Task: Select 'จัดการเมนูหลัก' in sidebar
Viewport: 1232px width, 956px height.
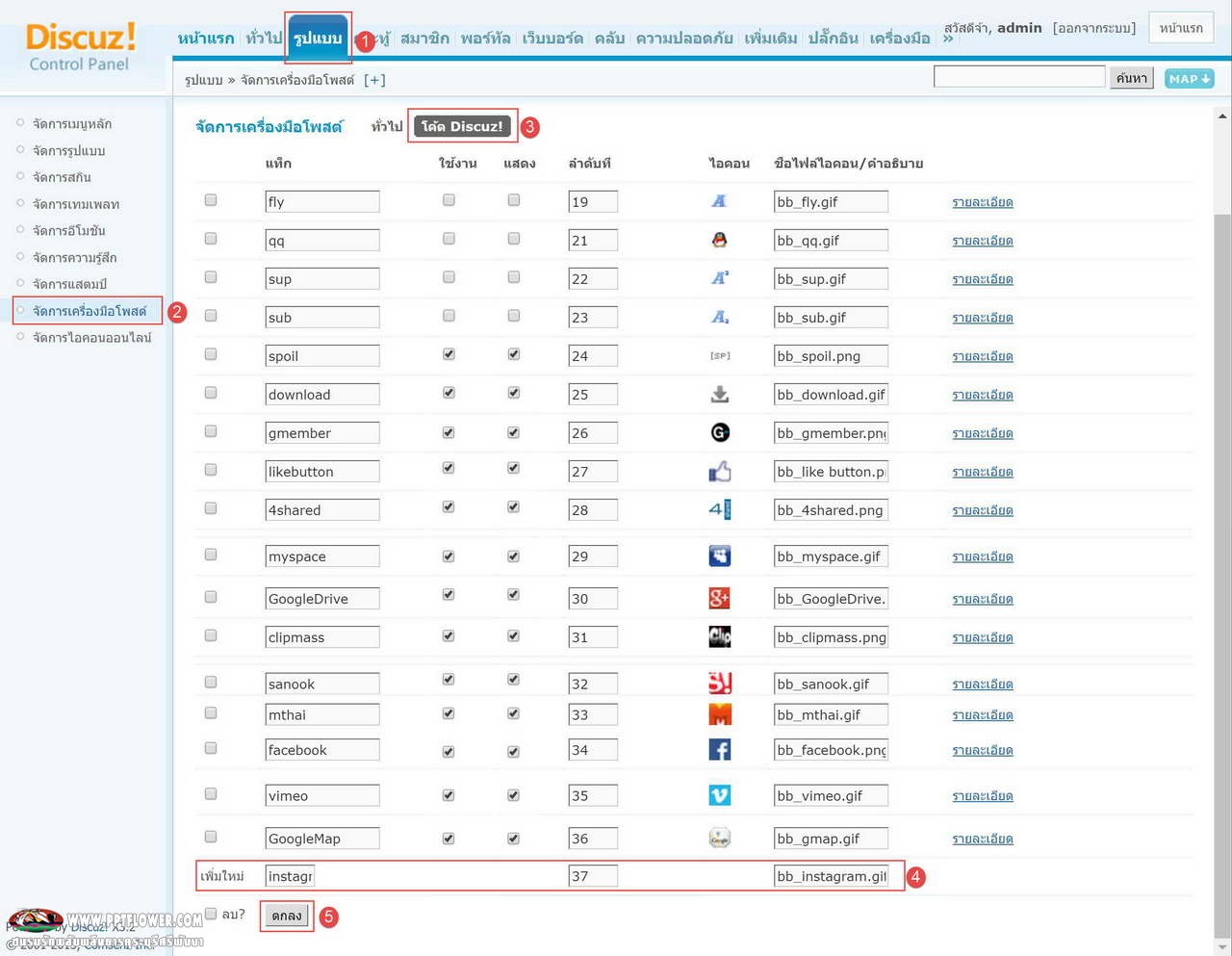Action: click(x=72, y=123)
